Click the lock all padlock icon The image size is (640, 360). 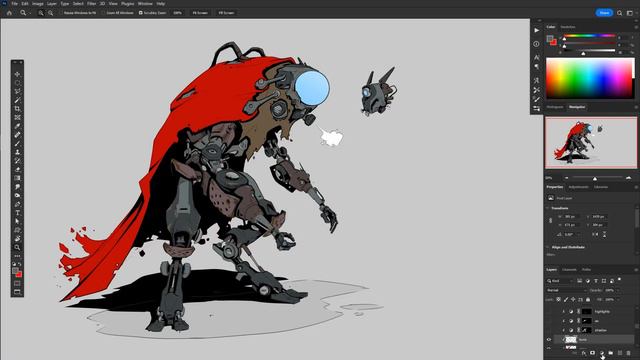(588, 300)
